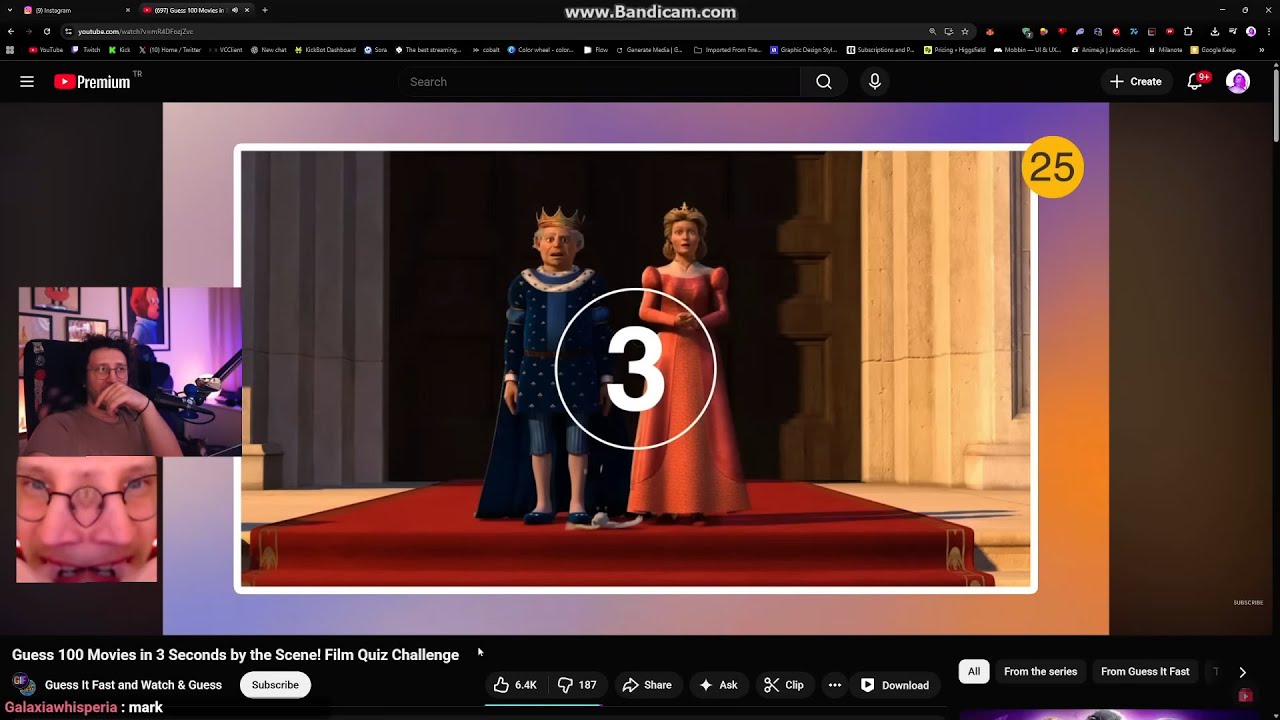Subscribe to Guess It Fast channel
1280x720 pixels.
[x=275, y=685]
